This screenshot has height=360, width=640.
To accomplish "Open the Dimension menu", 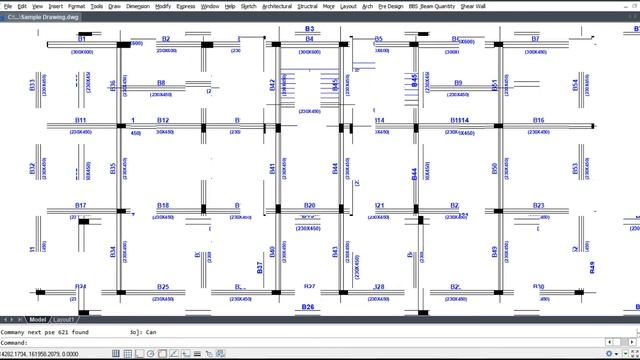I will pyautogui.click(x=138, y=6).
